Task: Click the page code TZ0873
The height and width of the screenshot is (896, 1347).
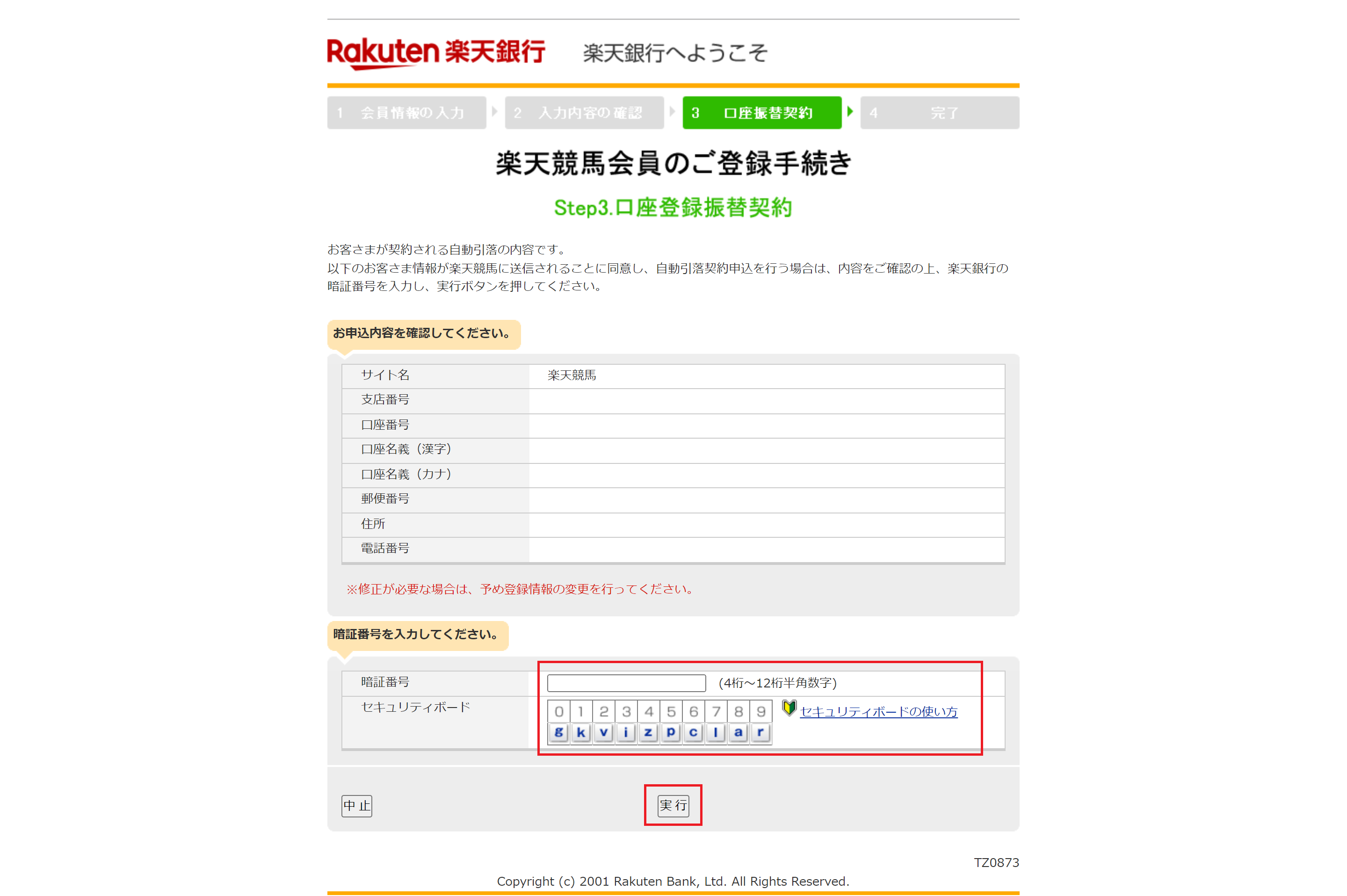Action: click(996, 862)
